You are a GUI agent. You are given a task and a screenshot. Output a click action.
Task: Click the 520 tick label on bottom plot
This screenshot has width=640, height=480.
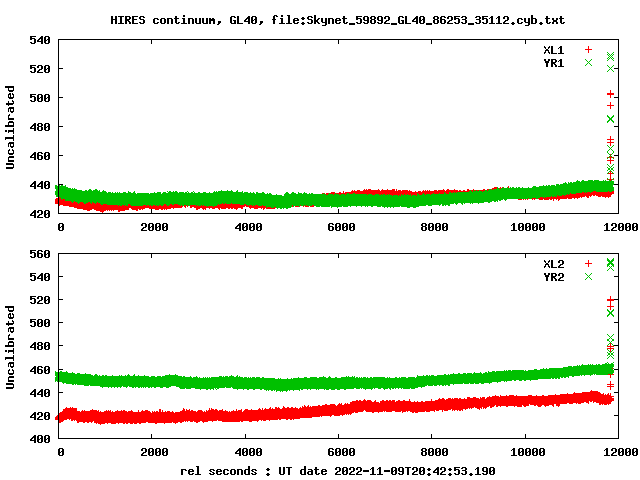tap(40, 300)
